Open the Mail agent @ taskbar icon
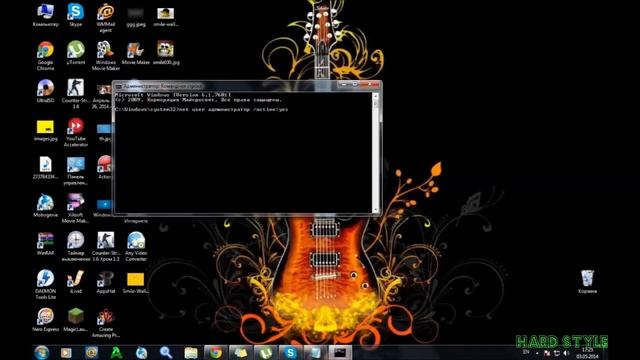The width and height of the screenshot is (640, 360). (x=91, y=353)
